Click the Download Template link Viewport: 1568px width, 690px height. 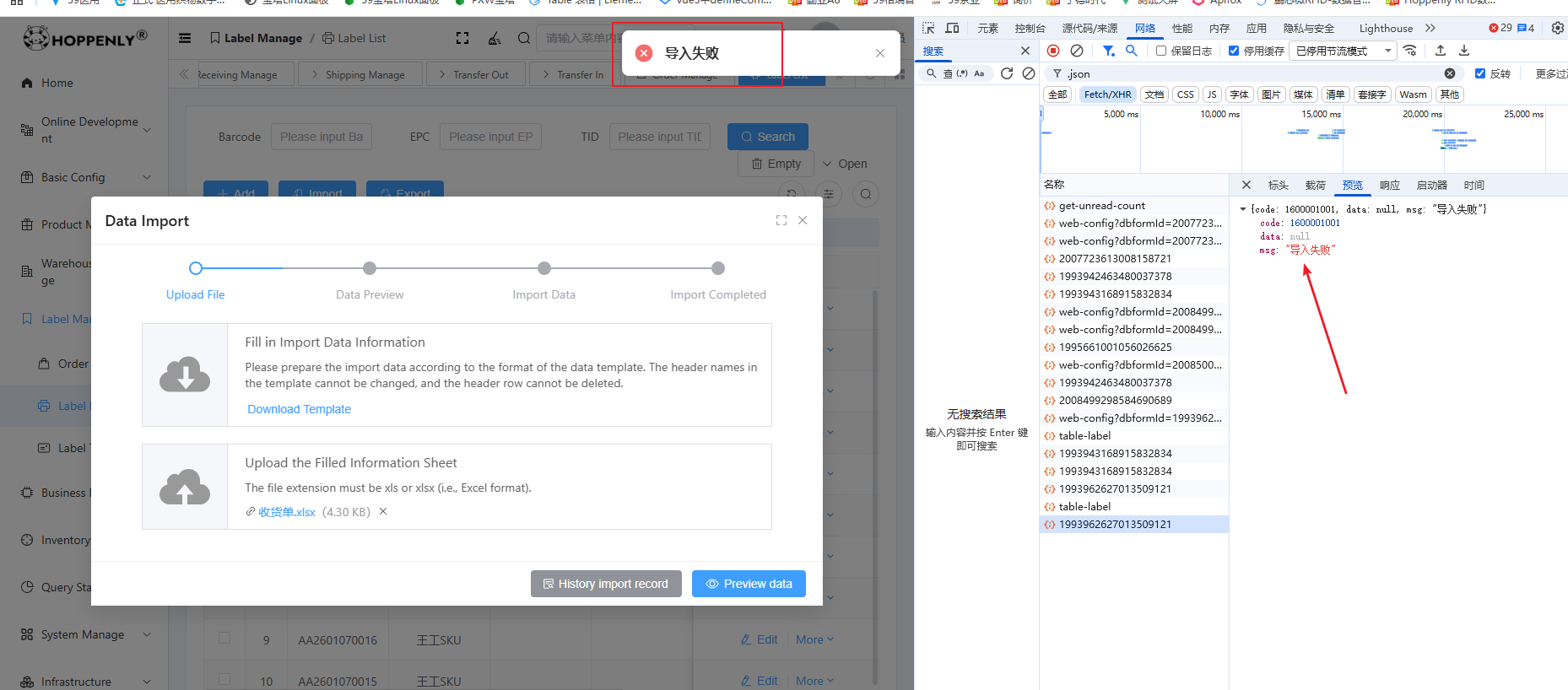299,409
